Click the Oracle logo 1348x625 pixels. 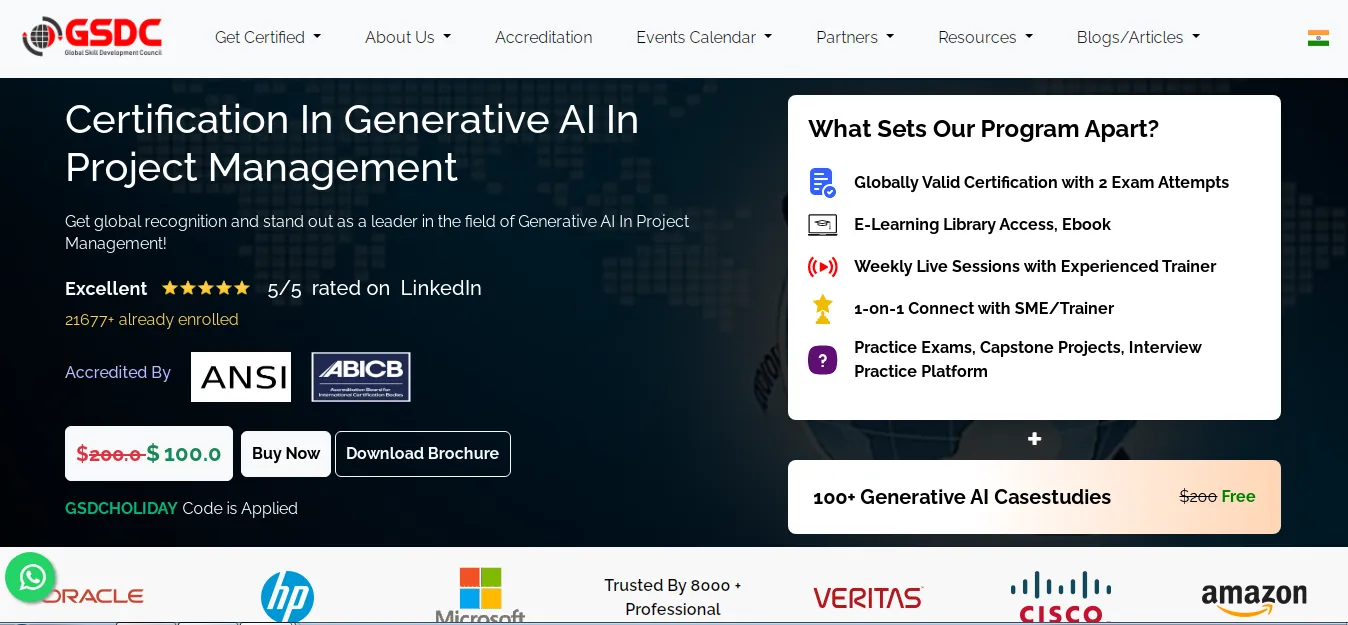(x=90, y=596)
